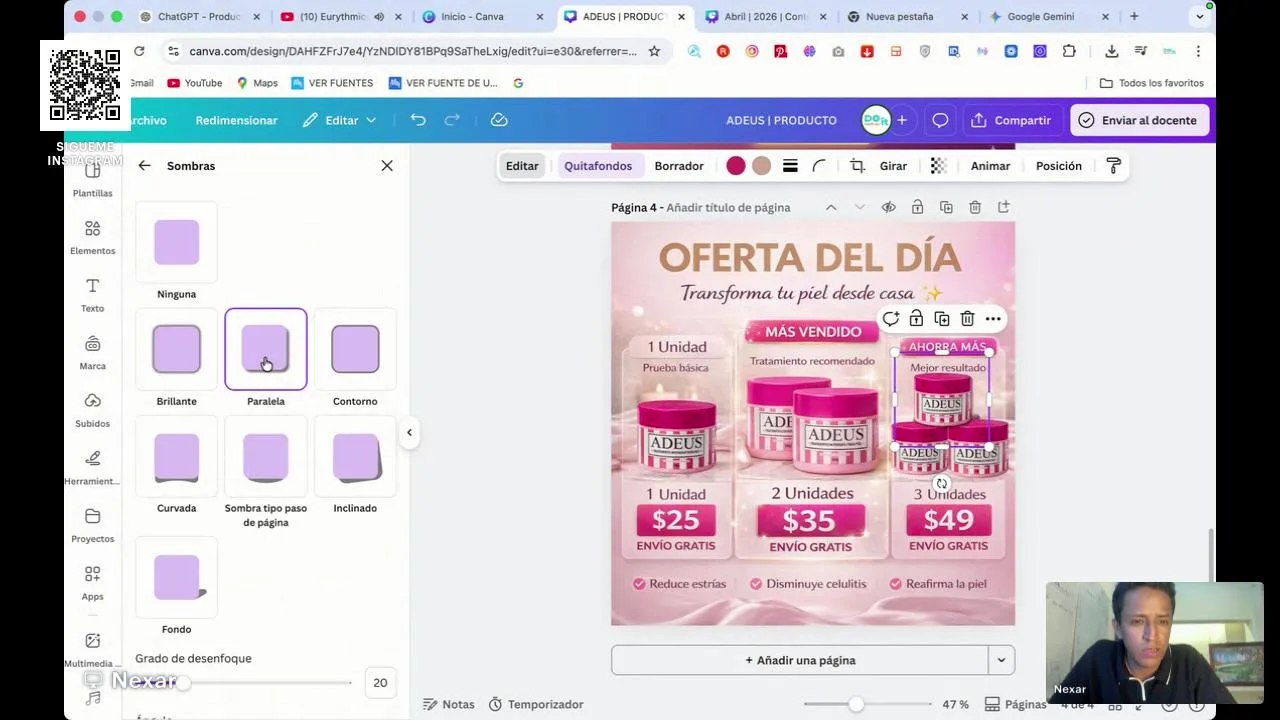Select the crop tool

pos(857,166)
